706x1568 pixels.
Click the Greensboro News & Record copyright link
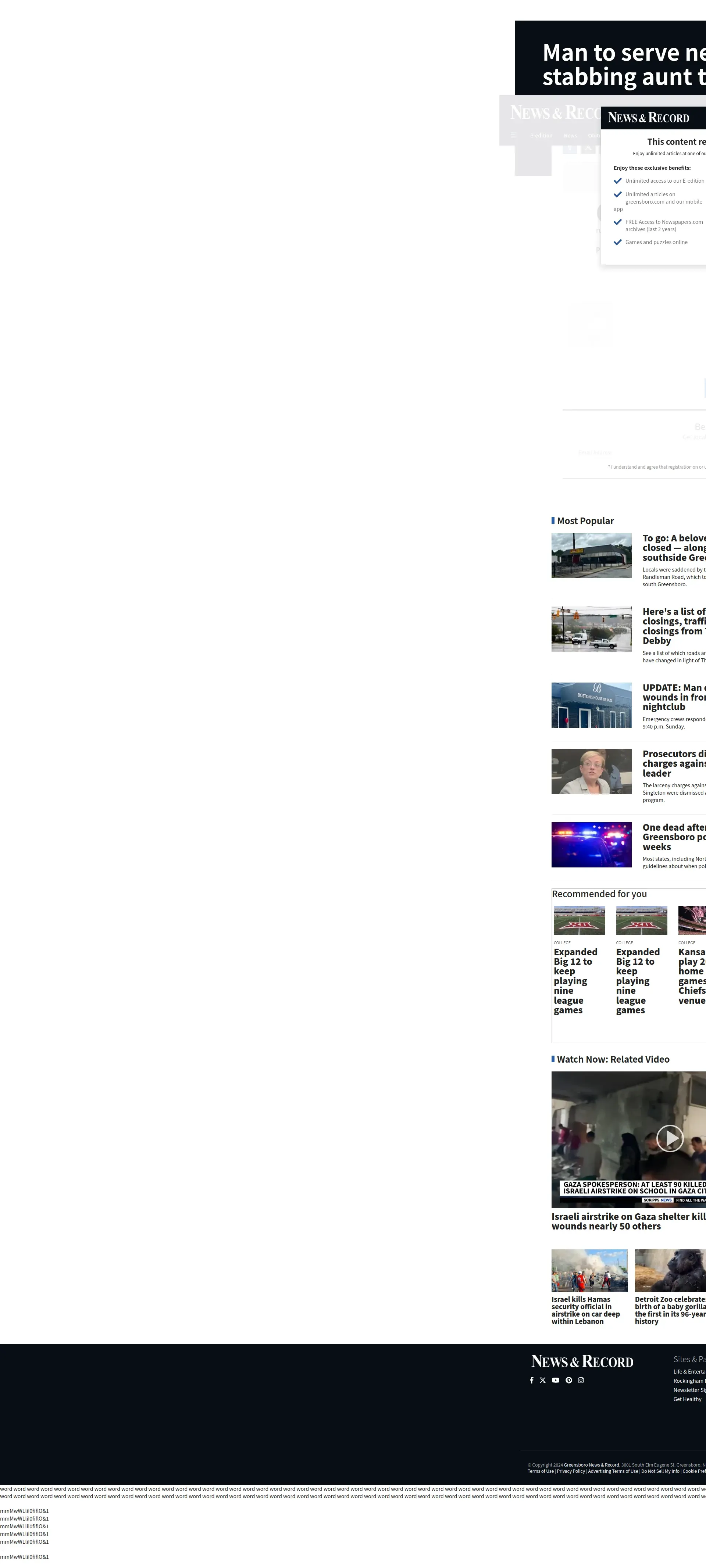tap(592, 1465)
